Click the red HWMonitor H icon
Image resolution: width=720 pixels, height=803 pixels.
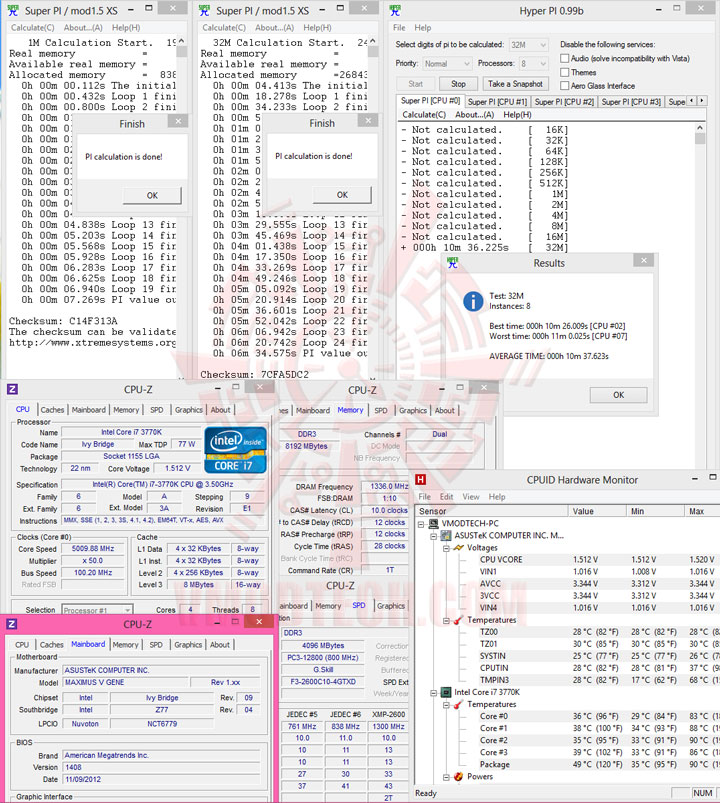pyautogui.click(x=420, y=479)
